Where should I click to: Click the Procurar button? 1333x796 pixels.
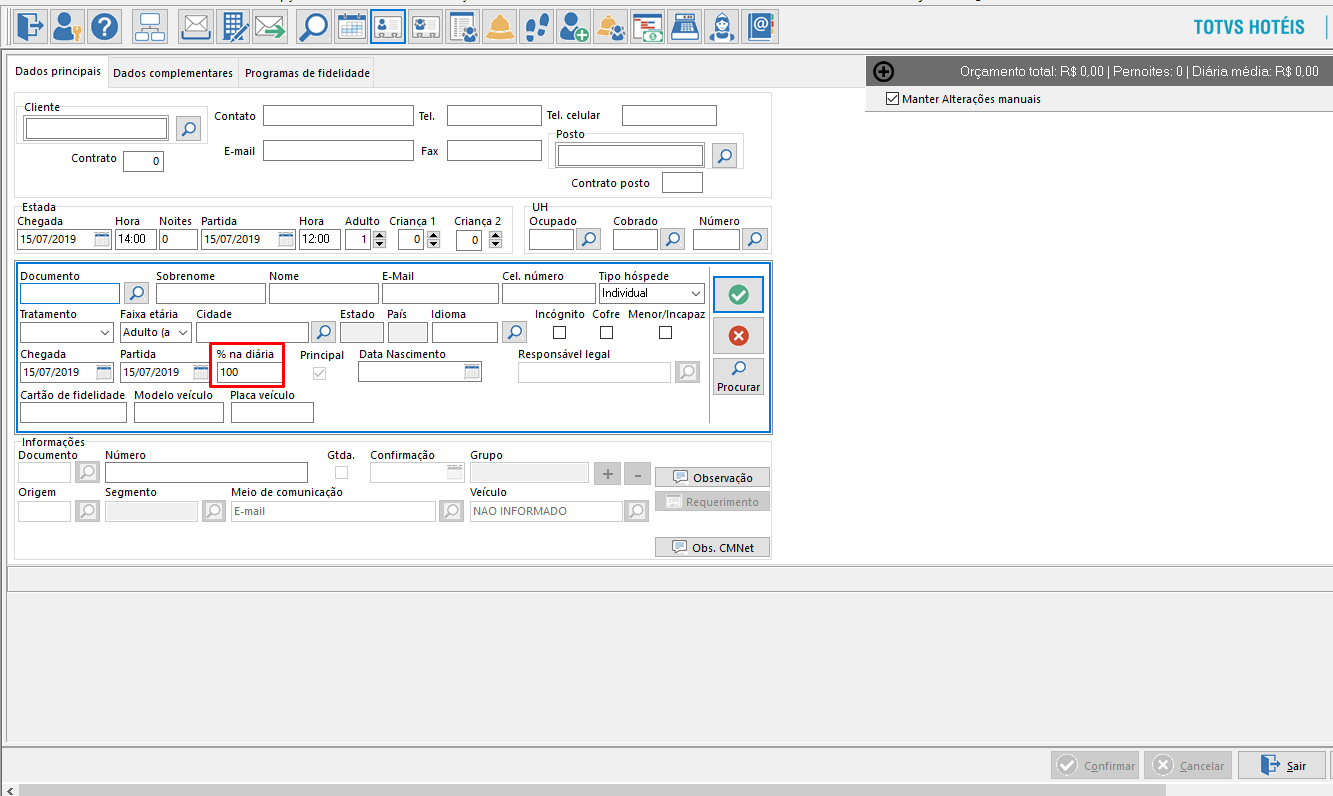[738, 376]
